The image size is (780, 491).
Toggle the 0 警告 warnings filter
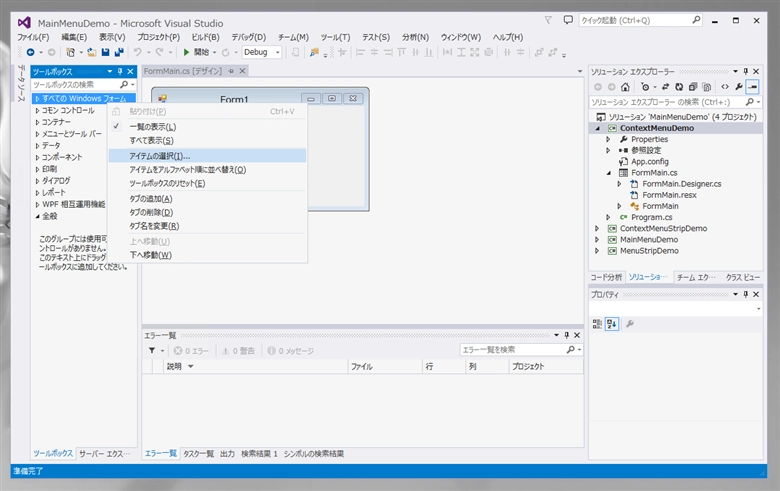[238, 351]
